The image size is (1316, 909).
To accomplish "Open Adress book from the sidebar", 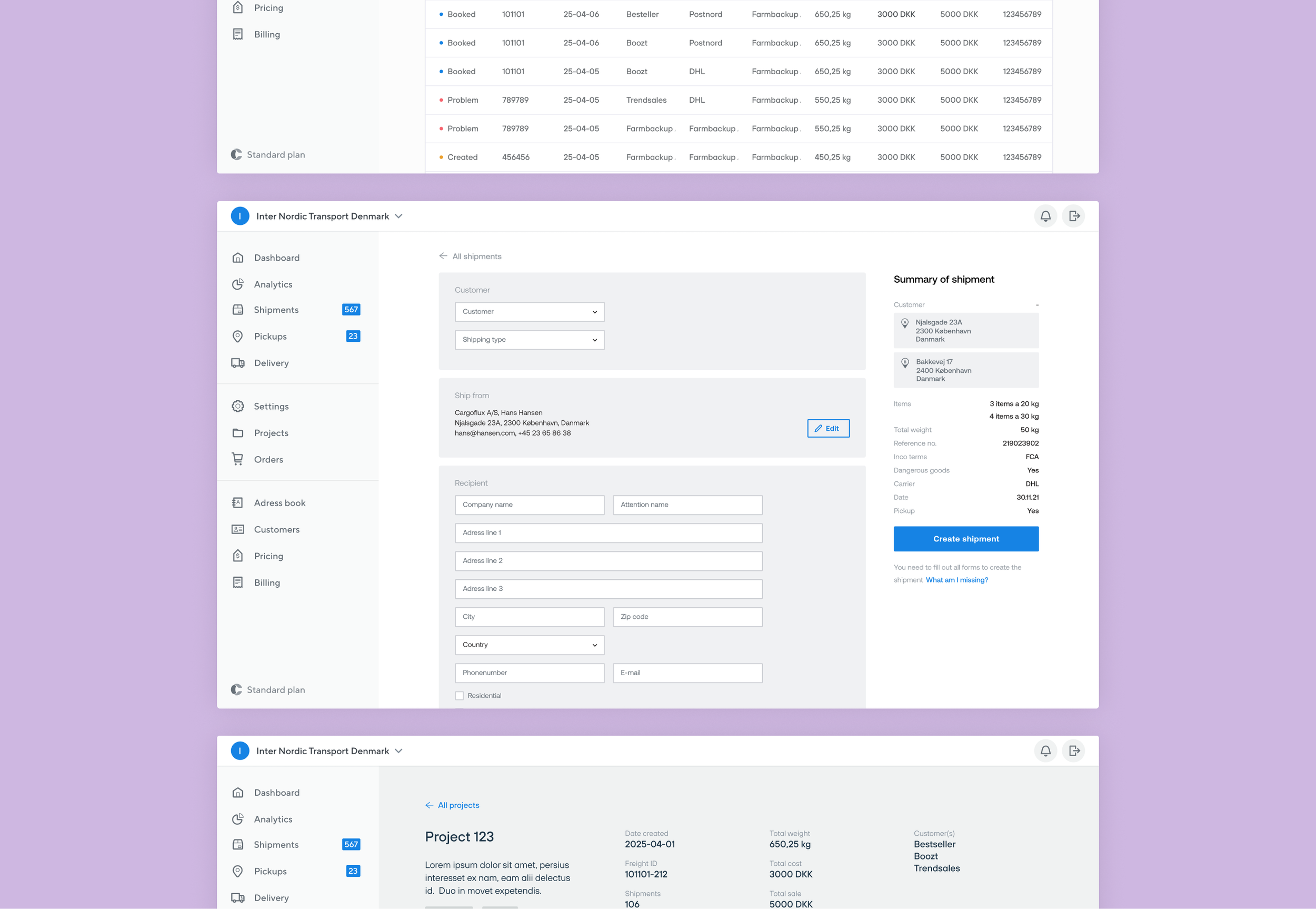I will [279, 503].
